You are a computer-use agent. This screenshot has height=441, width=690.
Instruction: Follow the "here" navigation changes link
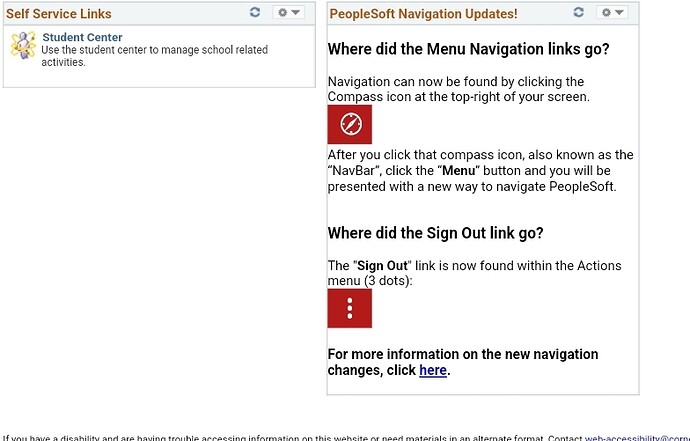point(433,370)
